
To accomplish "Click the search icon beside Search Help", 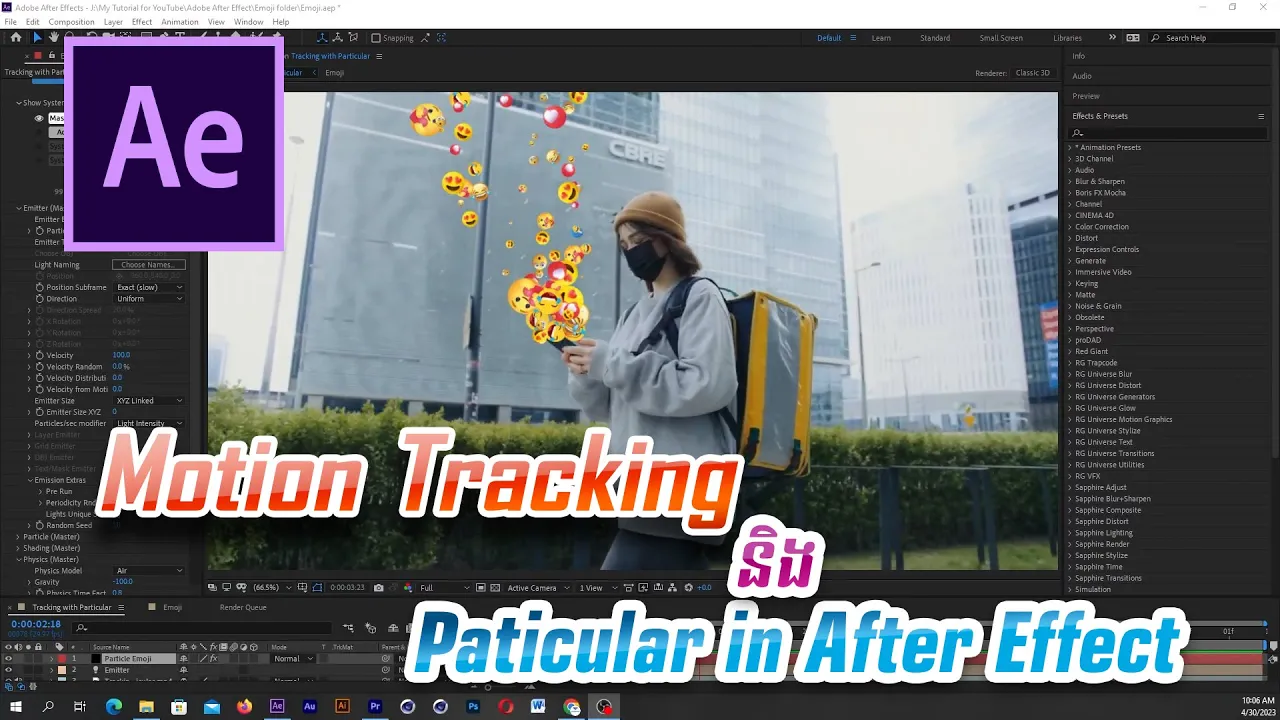I will [x=1156, y=38].
